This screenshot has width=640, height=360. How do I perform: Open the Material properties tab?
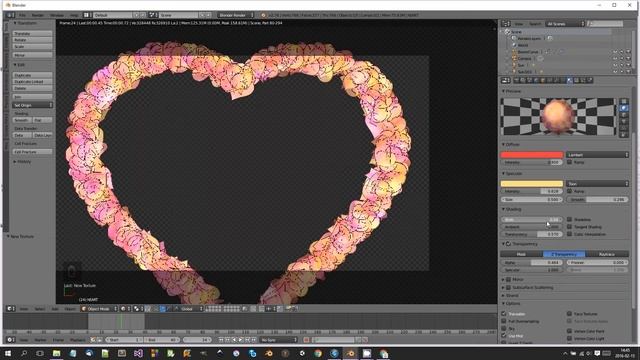pos(569,80)
